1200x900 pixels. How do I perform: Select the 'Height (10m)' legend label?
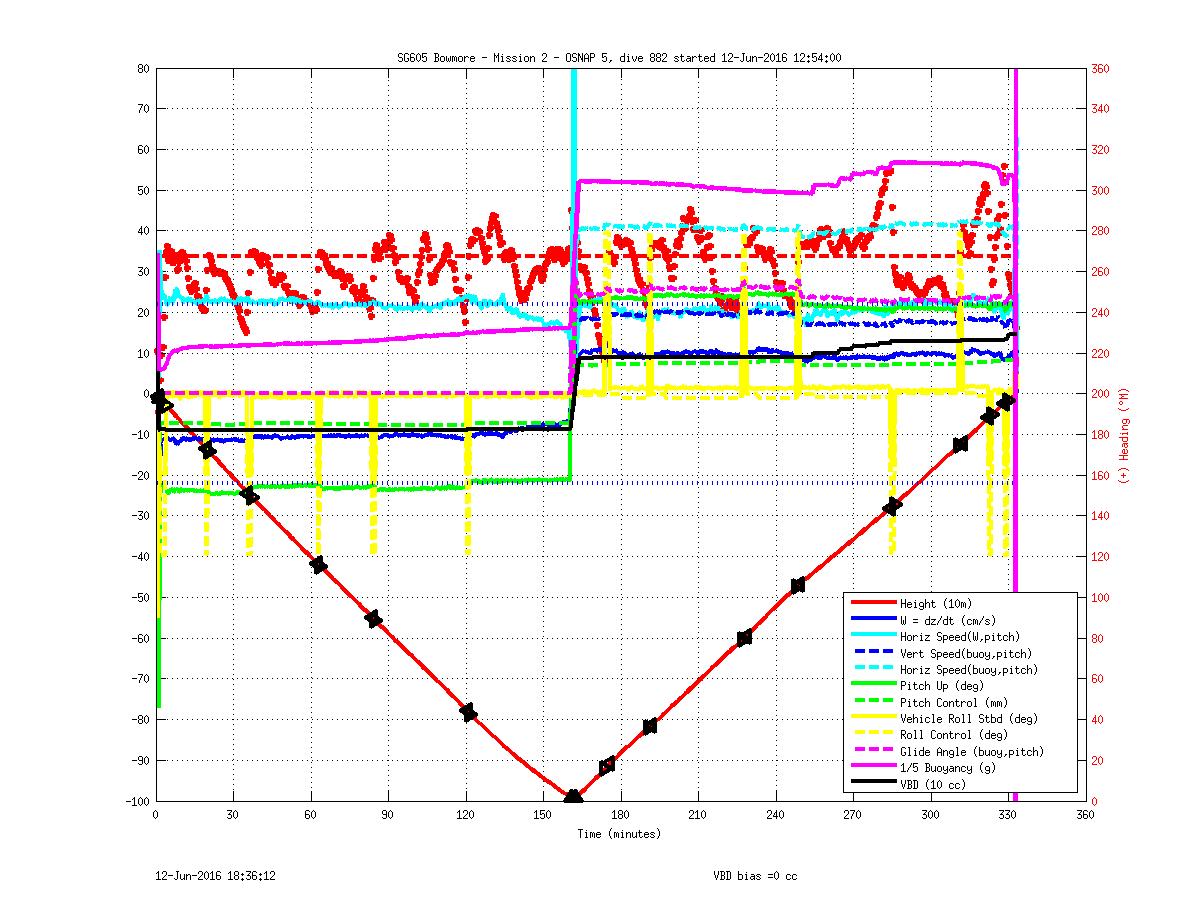[x=936, y=604]
